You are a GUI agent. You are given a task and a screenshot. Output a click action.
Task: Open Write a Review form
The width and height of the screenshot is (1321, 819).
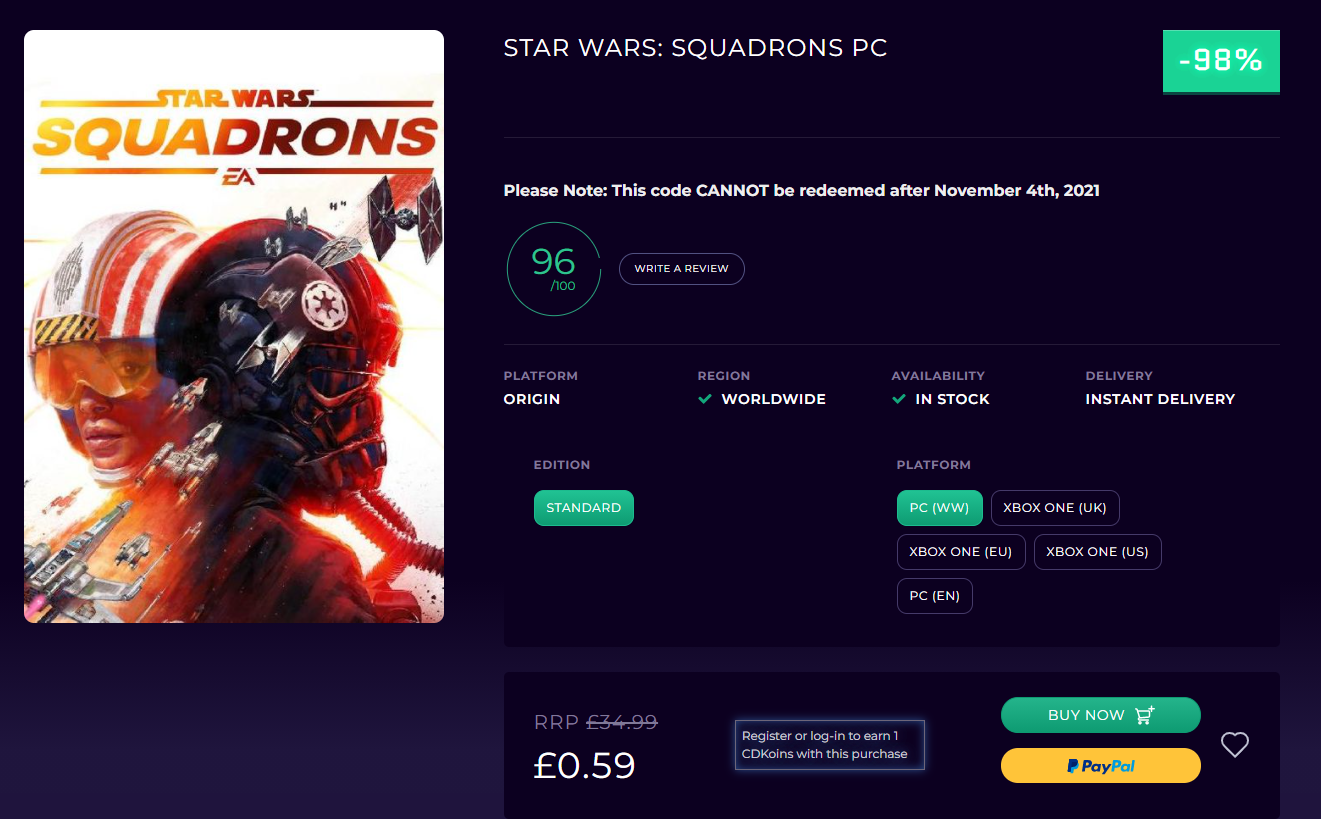coord(681,268)
